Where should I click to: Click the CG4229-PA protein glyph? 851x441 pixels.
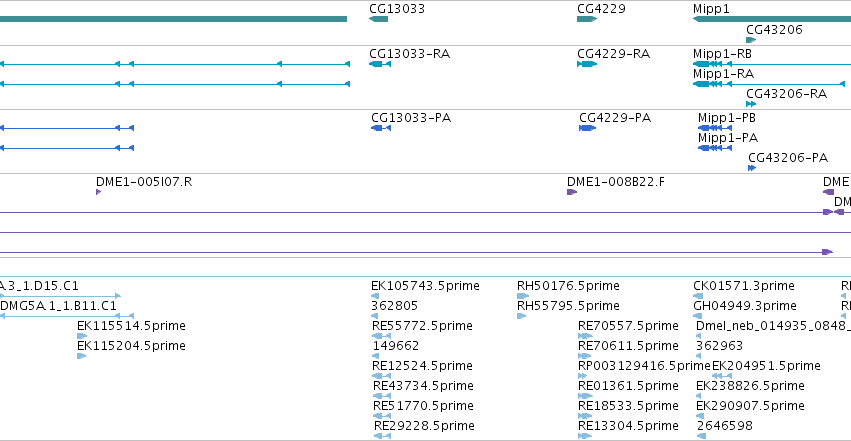588,128
